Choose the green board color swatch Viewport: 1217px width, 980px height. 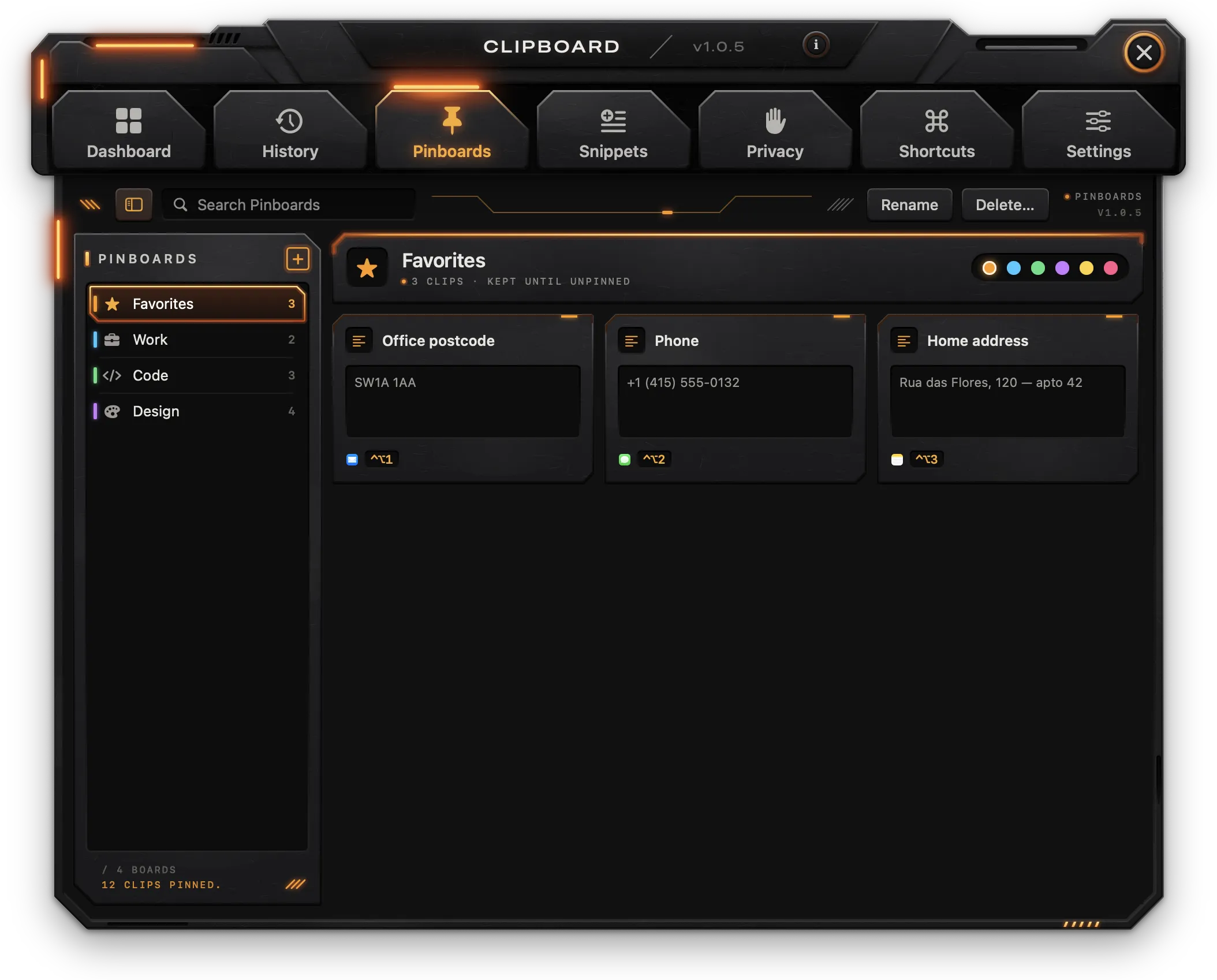click(x=1038, y=268)
